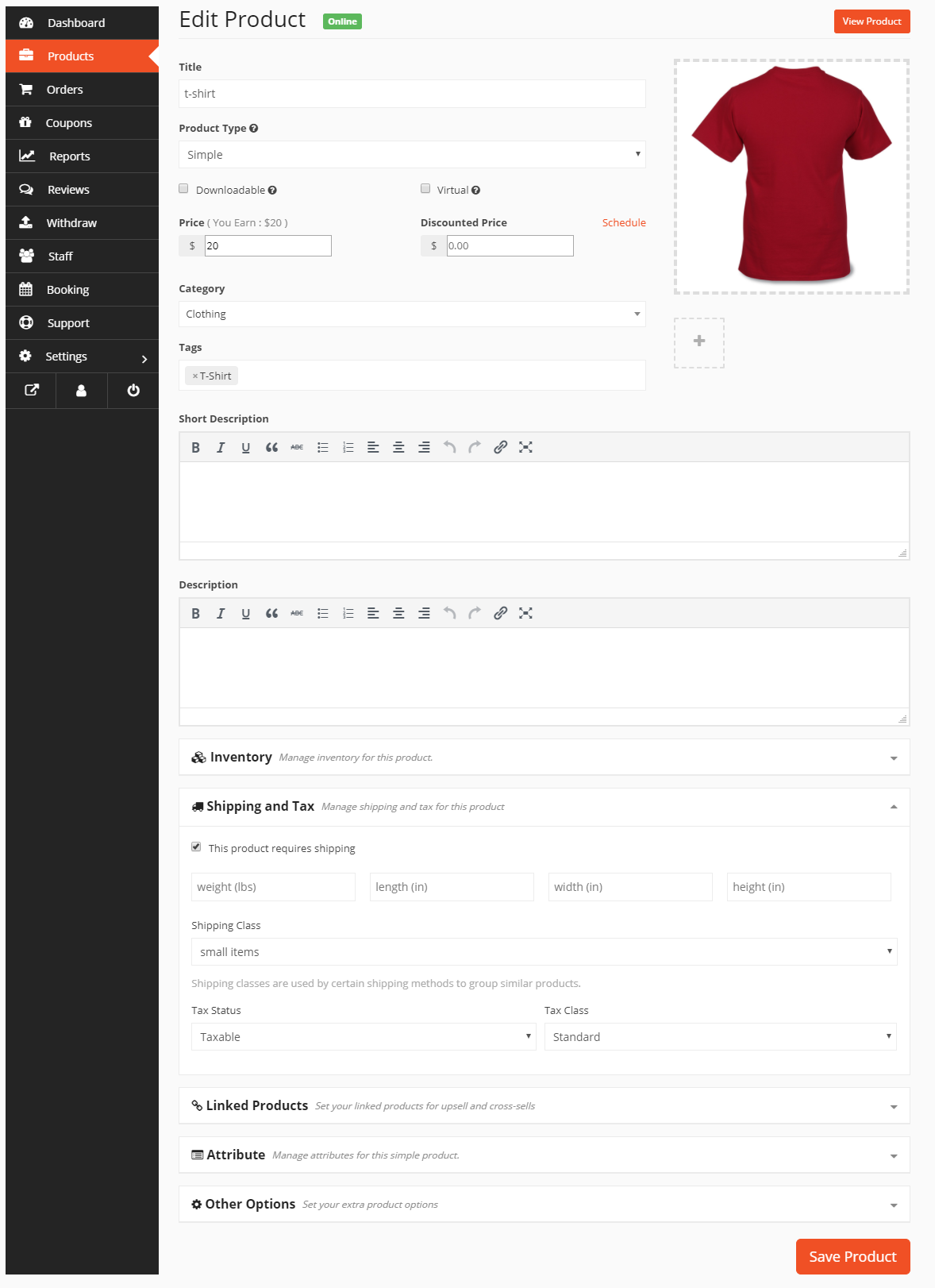
Task: Open the Tax Status dropdown
Action: tap(364, 1037)
